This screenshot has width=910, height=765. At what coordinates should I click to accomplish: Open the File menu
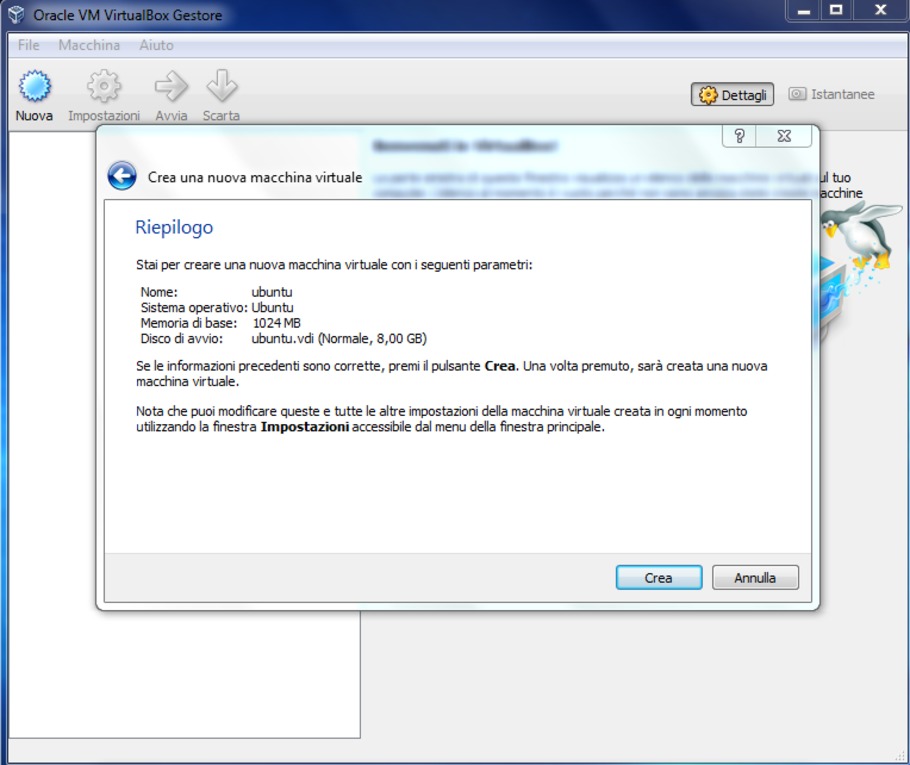click(28, 45)
